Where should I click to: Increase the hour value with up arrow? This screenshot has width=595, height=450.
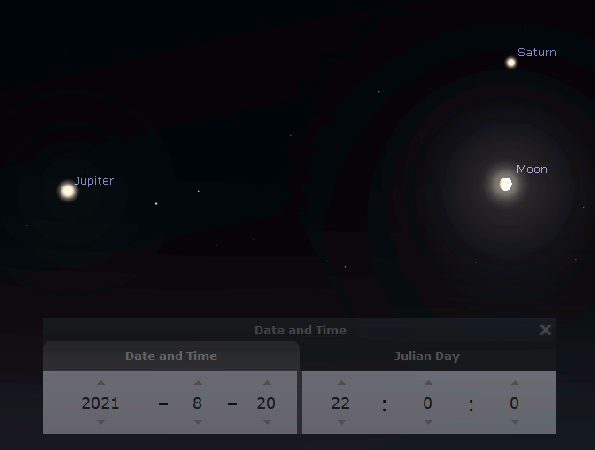pyautogui.click(x=342, y=383)
